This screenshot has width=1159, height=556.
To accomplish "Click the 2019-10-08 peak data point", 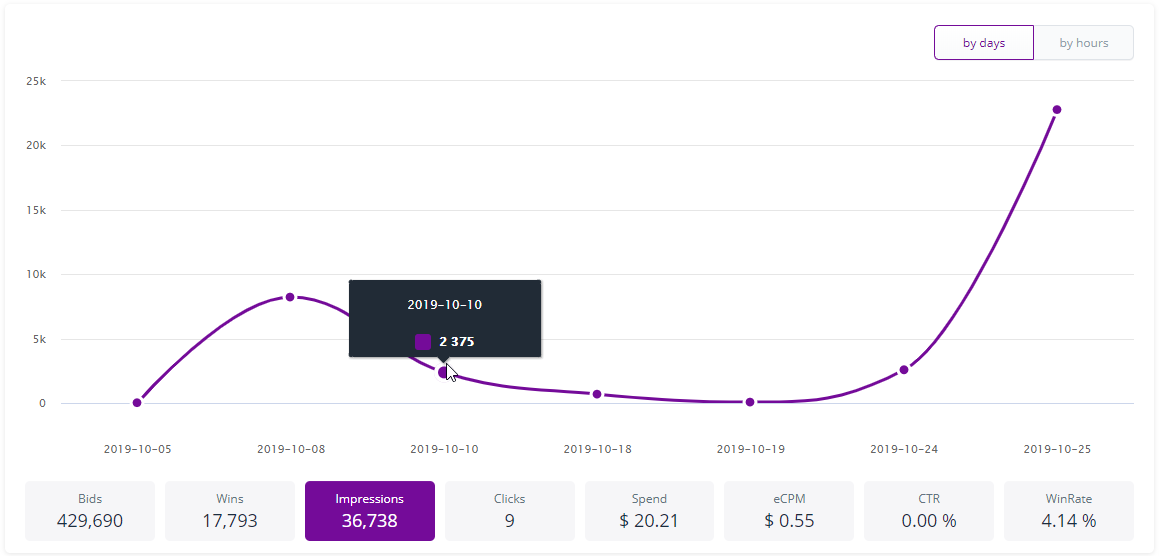I will (290, 297).
